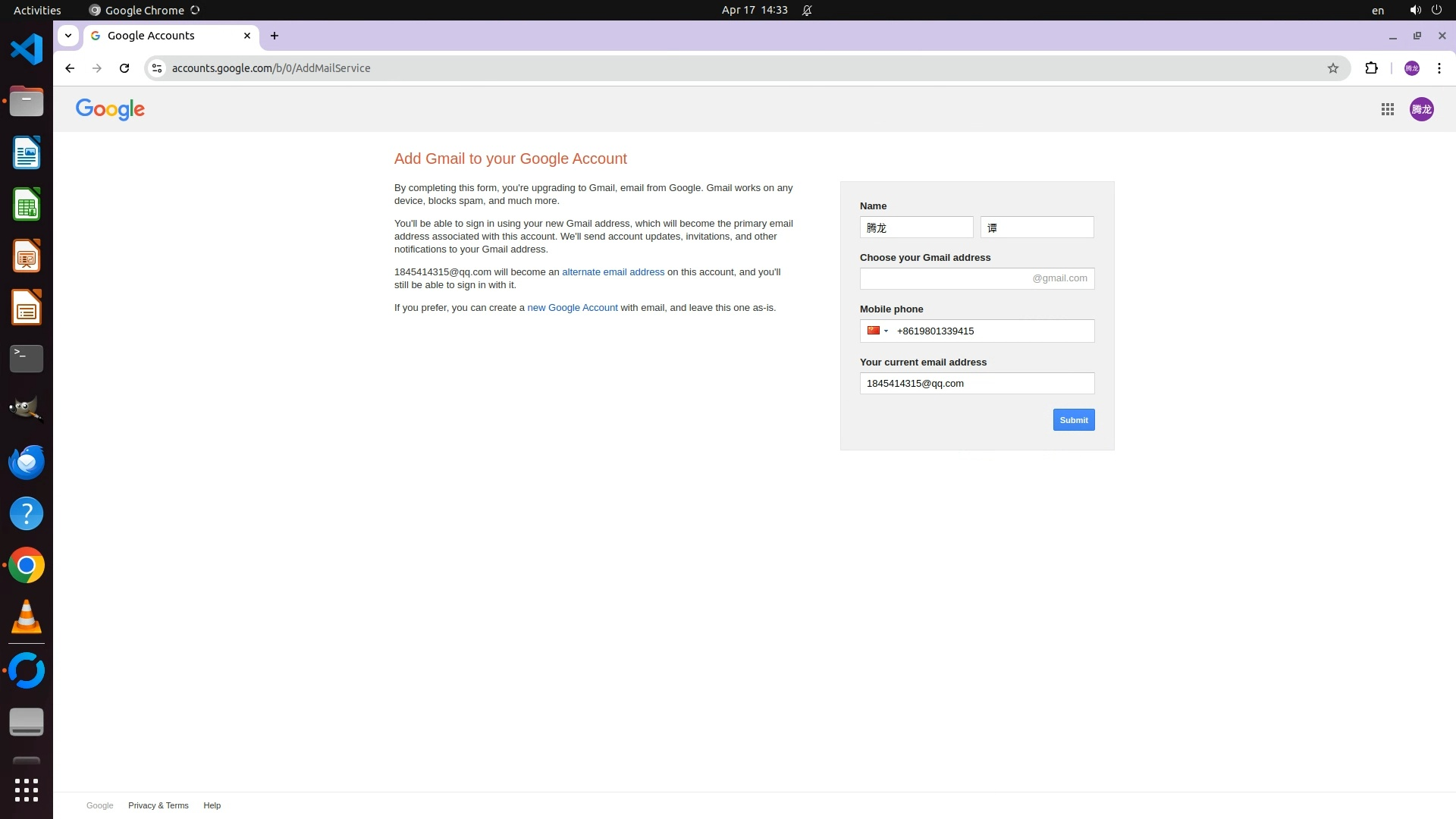Launch Visual Studio Code from the dock
The height and width of the screenshot is (819, 1456).
[x=27, y=49]
